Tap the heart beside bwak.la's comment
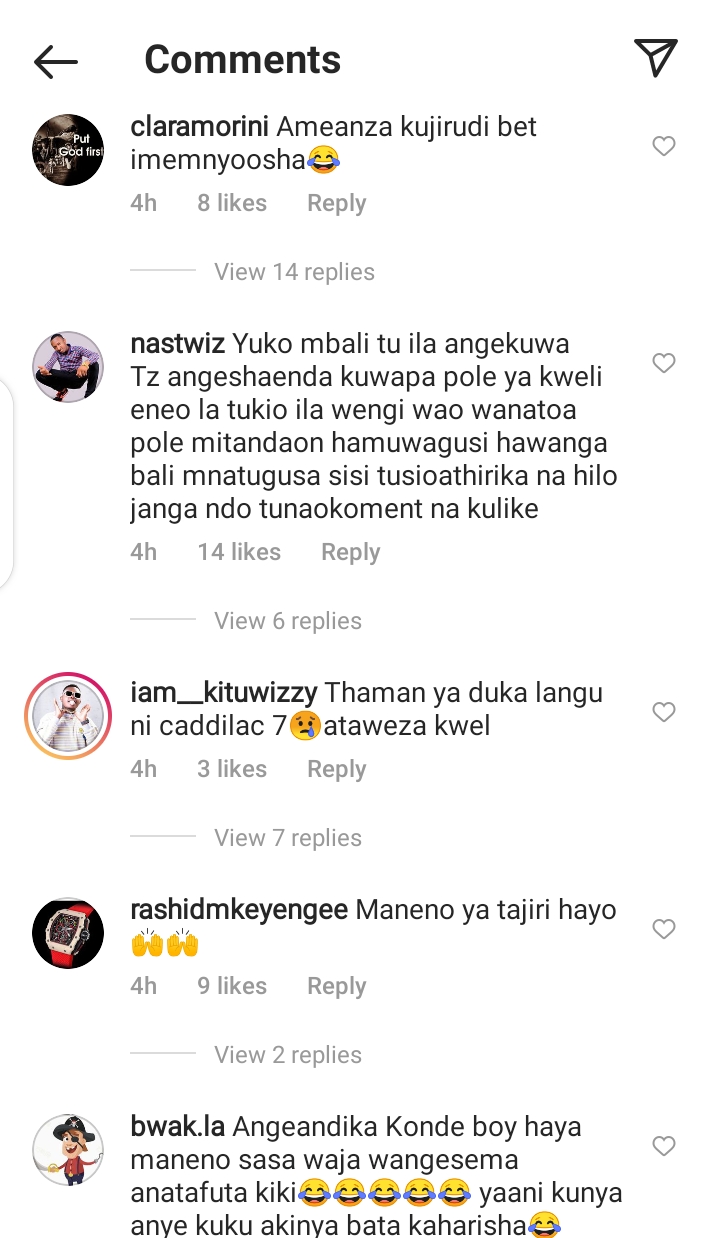This screenshot has width=720, height=1238. click(664, 1147)
